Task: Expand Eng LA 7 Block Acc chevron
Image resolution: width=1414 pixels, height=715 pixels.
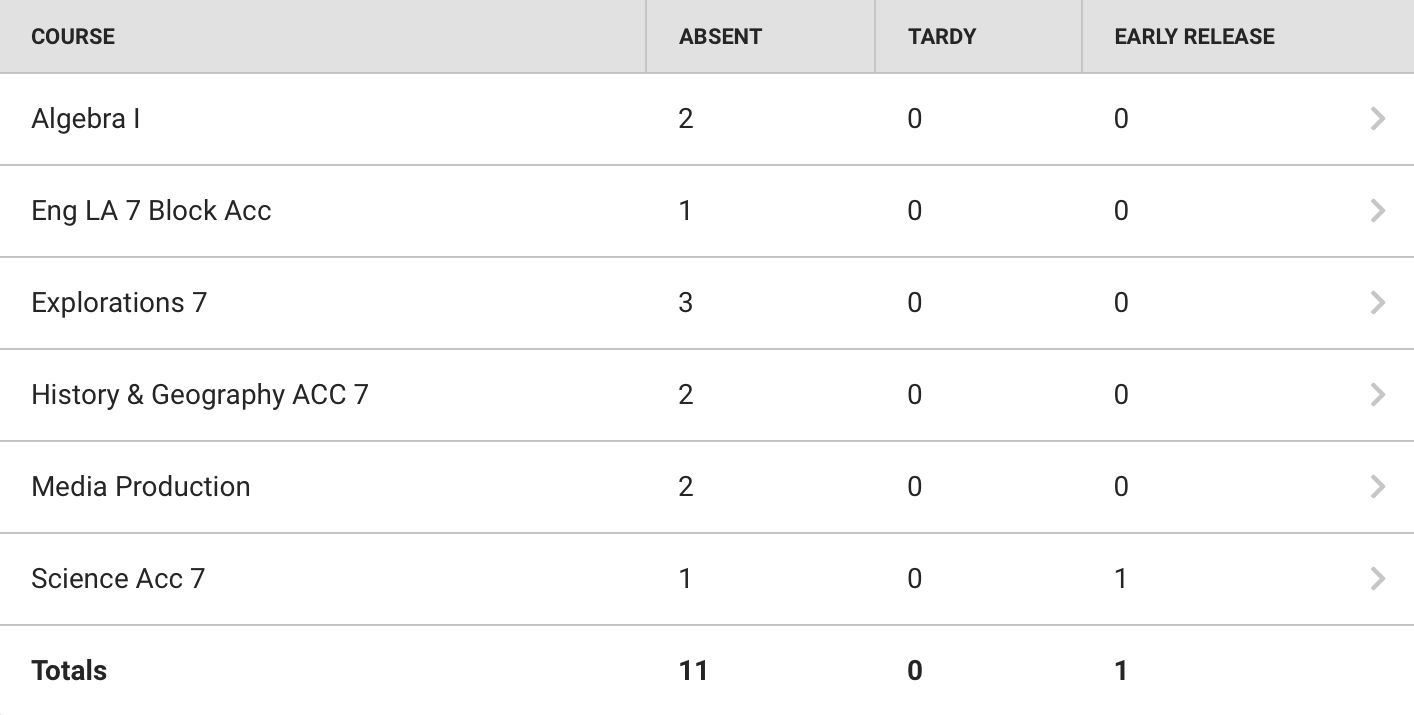Action: (1377, 211)
